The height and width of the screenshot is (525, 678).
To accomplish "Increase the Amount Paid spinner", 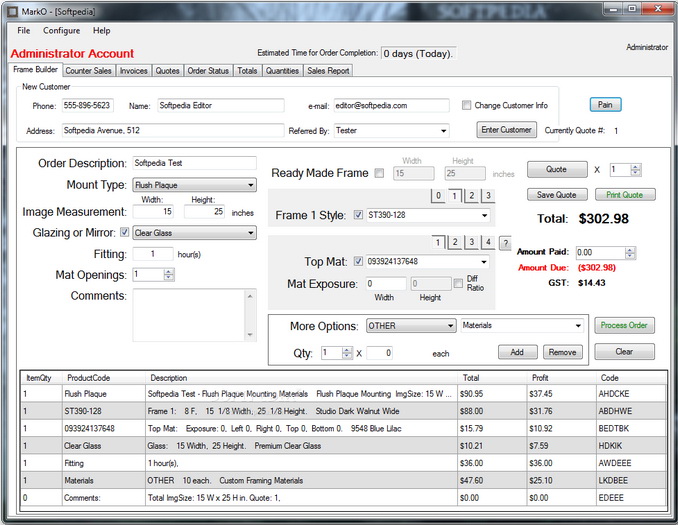I will (629, 250).
